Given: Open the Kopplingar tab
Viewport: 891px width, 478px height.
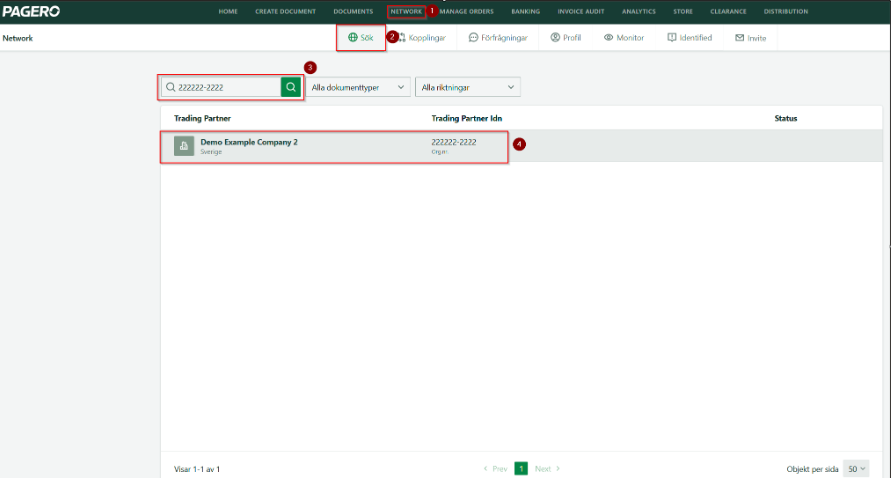Looking at the screenshot, I should [422, 37].
